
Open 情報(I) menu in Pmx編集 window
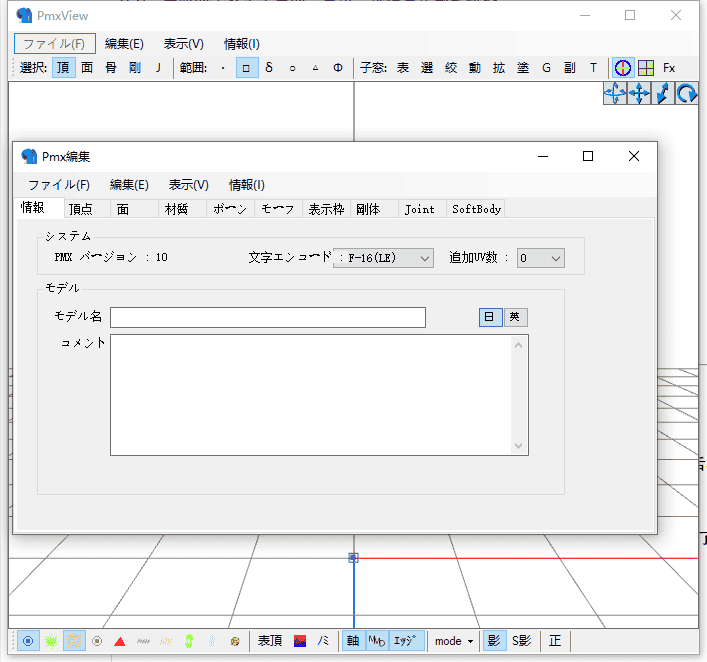coord(247,185)
